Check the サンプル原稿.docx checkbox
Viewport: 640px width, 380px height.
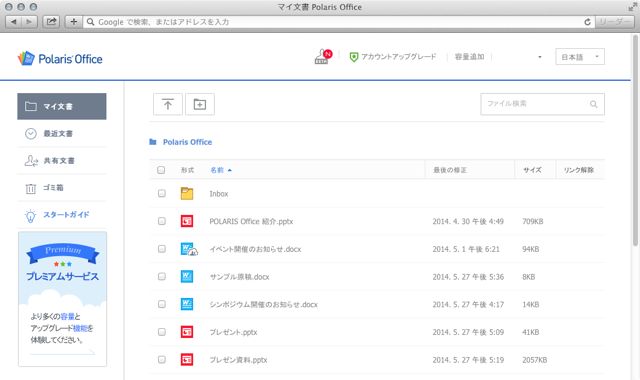[162, 277]
